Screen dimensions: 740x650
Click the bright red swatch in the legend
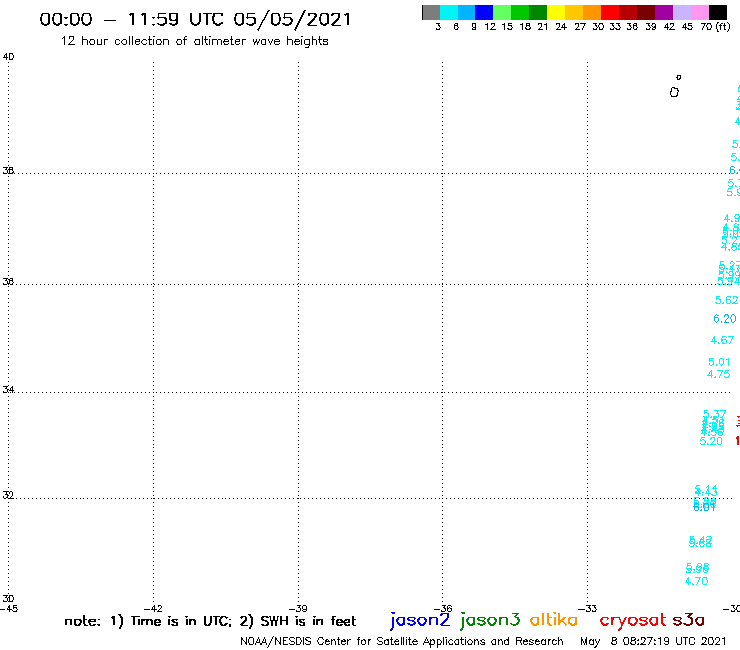point(610,12)
